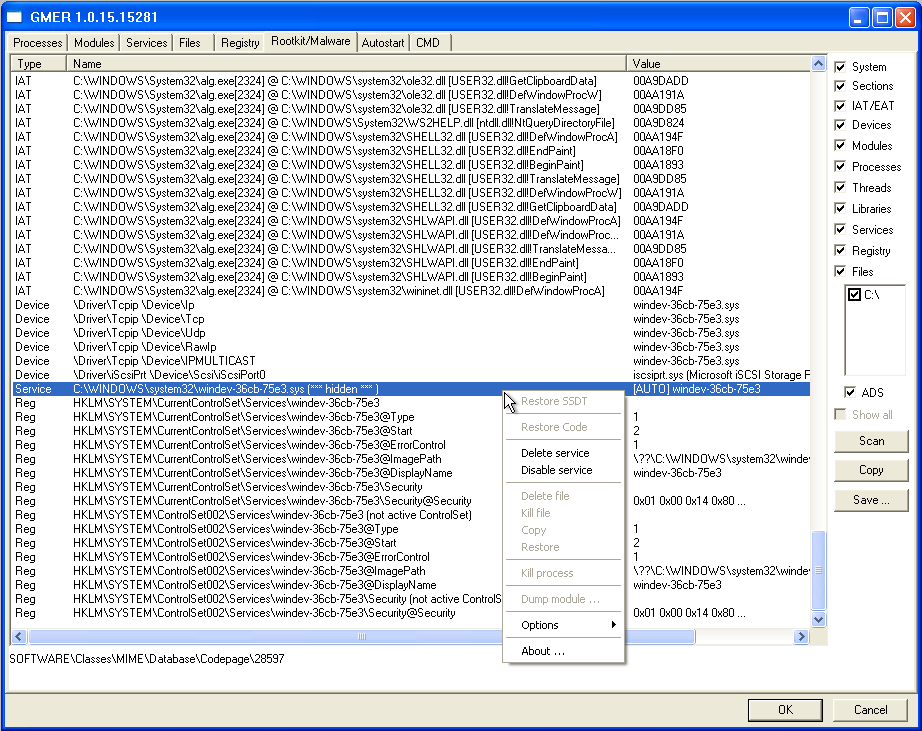
Task: Uncheck the System checkbox
Action: [x=841, y=67]
